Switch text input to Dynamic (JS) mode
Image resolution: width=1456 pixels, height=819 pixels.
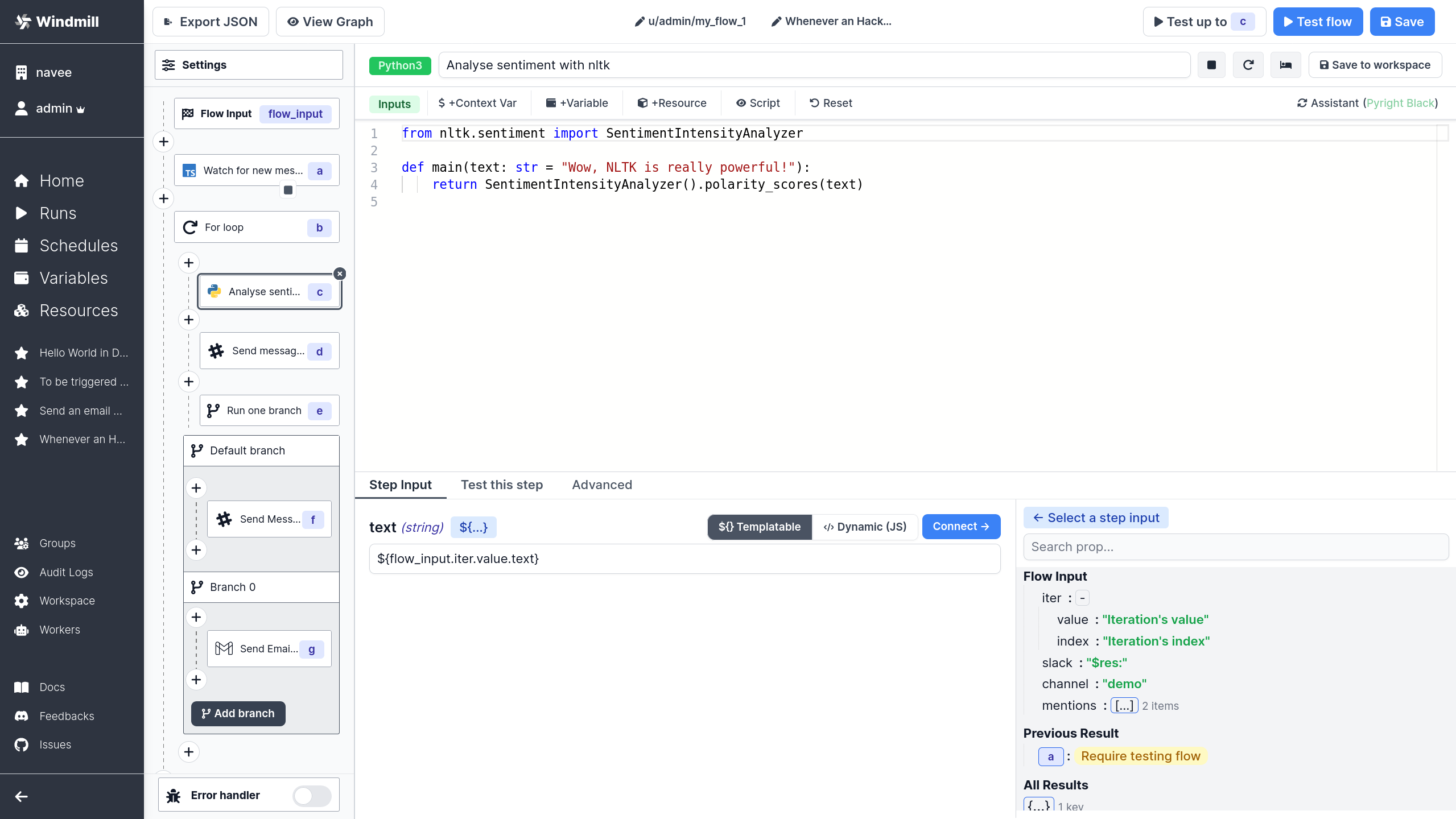pyautogui.click(x=865, y=527)
